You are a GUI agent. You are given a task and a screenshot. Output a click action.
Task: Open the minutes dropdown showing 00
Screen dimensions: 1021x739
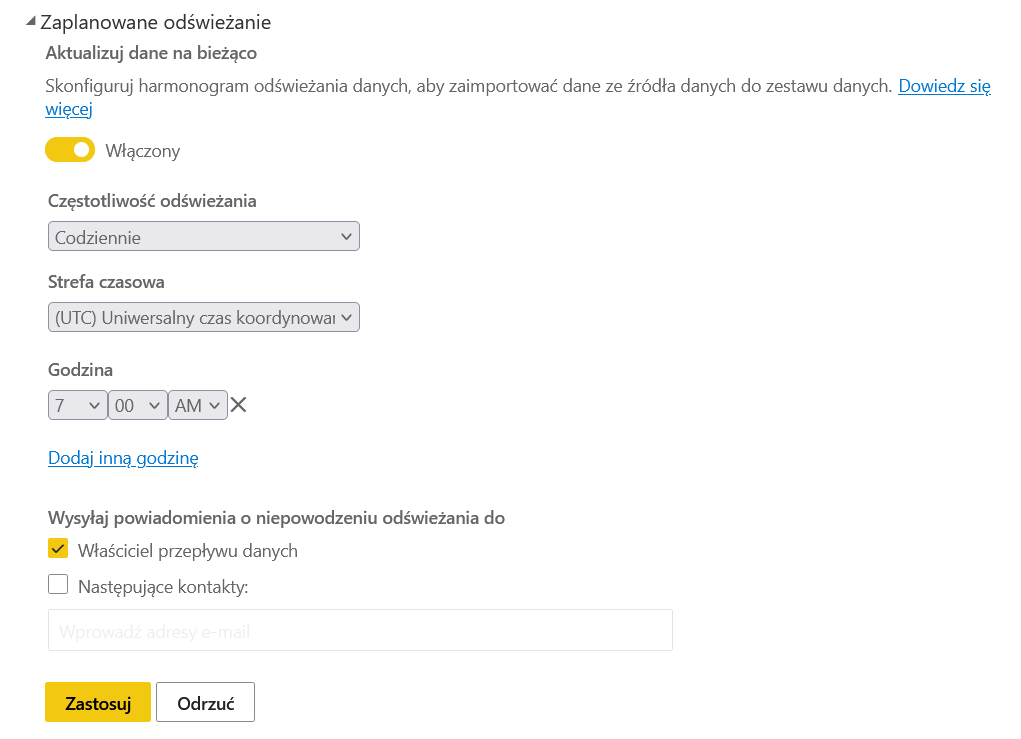[x=138, y=406]
